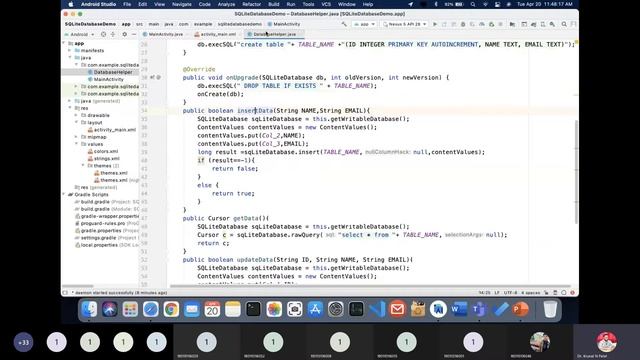
Task: Open Spotlight search in the menu bar
Action: tap(473, 4)
